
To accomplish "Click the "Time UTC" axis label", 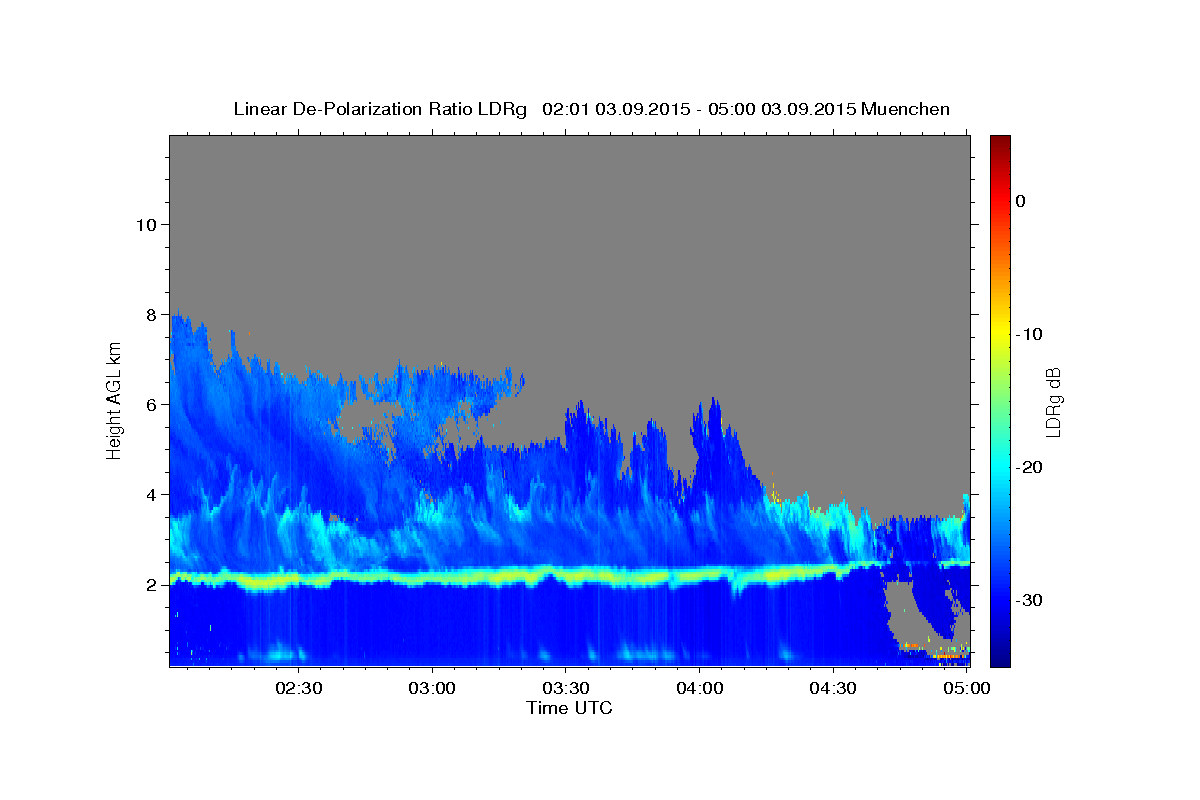I will point(569,708).
